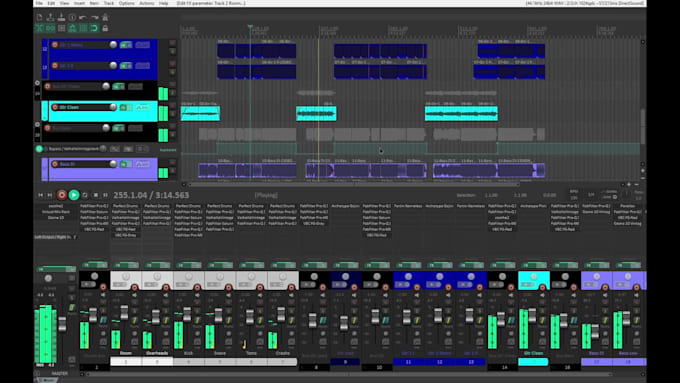This screenshot has height=383, width=680.
Task: Toggle the auto-crossfade toolbar icon
Action: 39,28
